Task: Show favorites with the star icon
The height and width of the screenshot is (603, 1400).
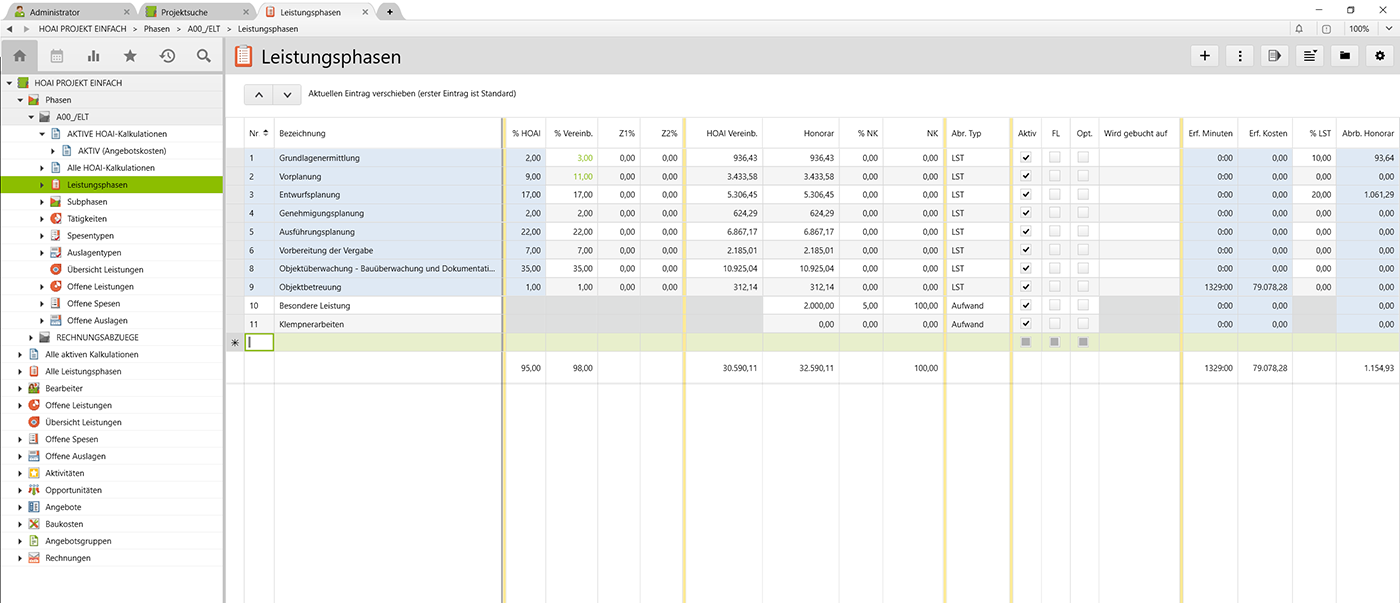Action: pos(130,56)
